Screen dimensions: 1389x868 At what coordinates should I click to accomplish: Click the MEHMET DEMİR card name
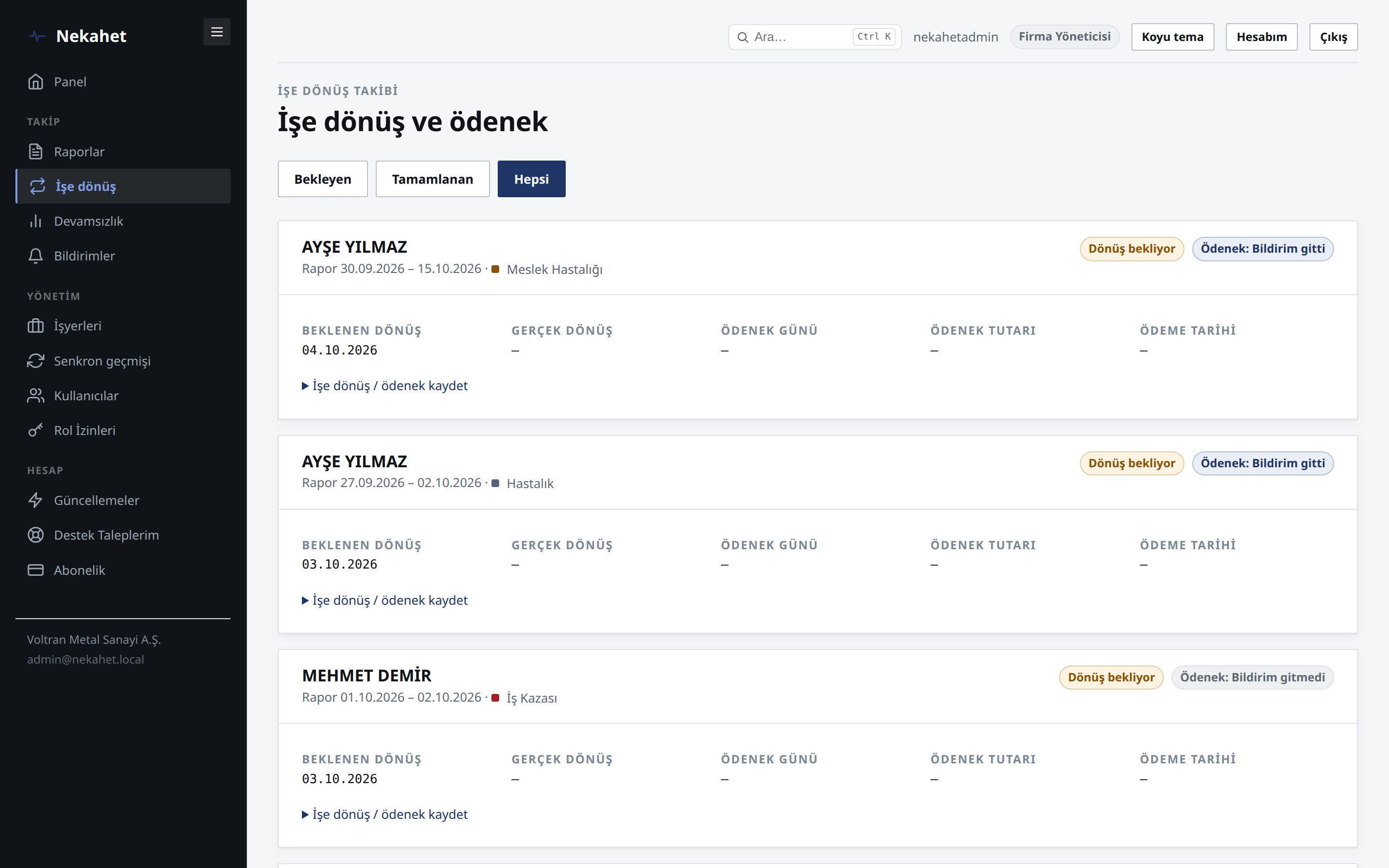point(367,676)
